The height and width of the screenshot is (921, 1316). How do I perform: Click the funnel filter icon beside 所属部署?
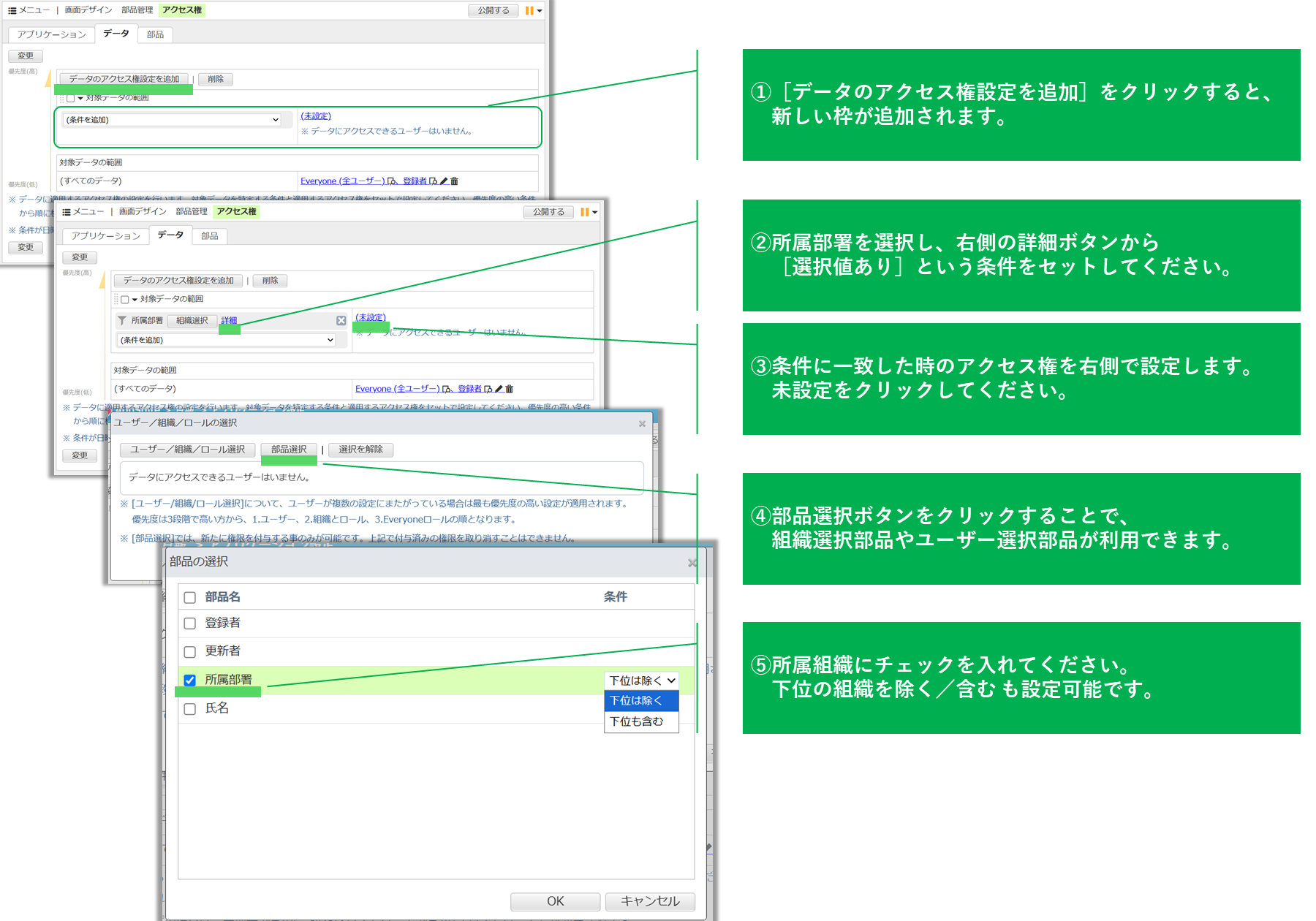(122, 321)
